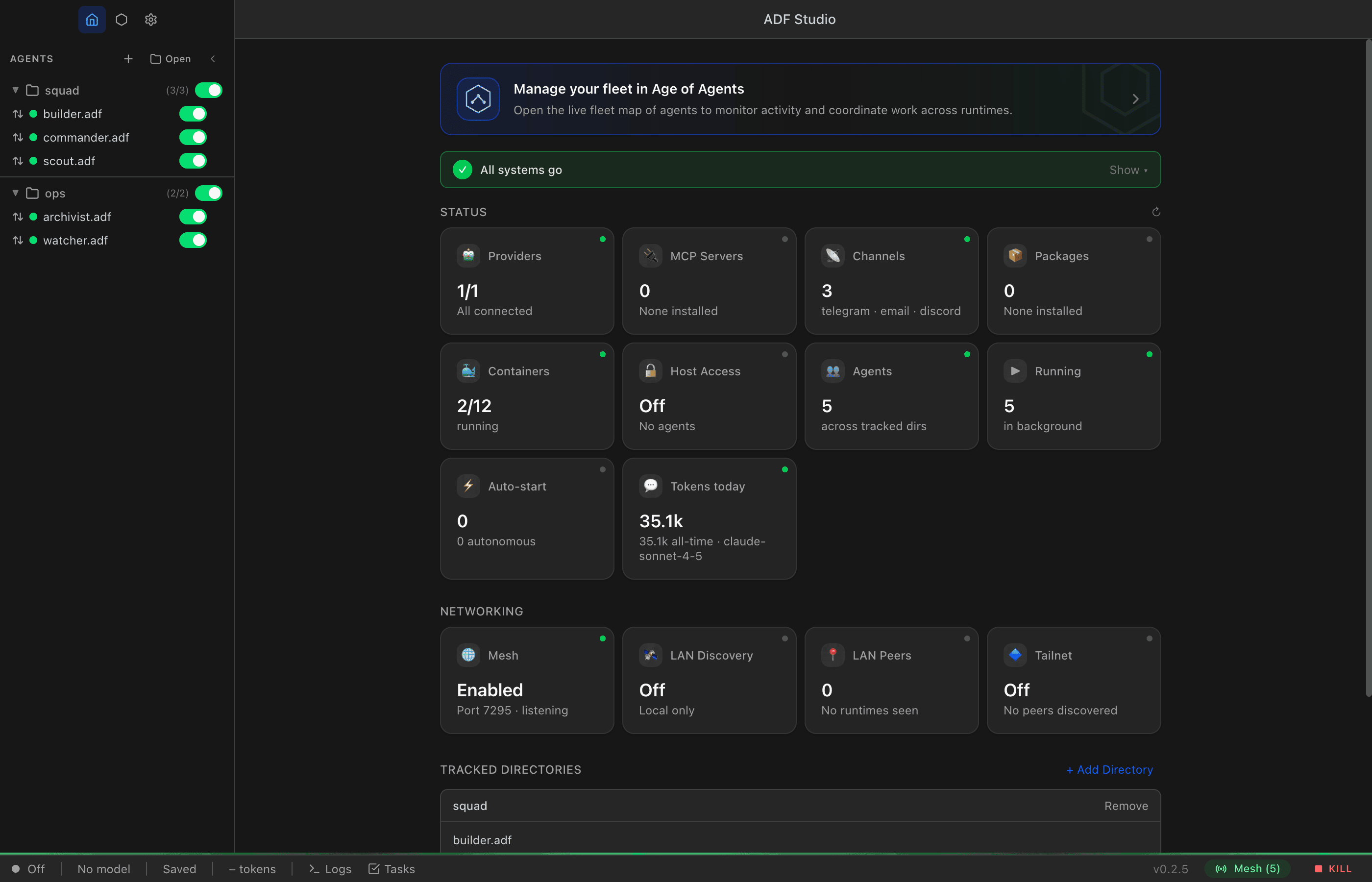Open fleet banner with right chevron
The height and width of the screenshot is (882, 1372).
(x=1135, y=99)
